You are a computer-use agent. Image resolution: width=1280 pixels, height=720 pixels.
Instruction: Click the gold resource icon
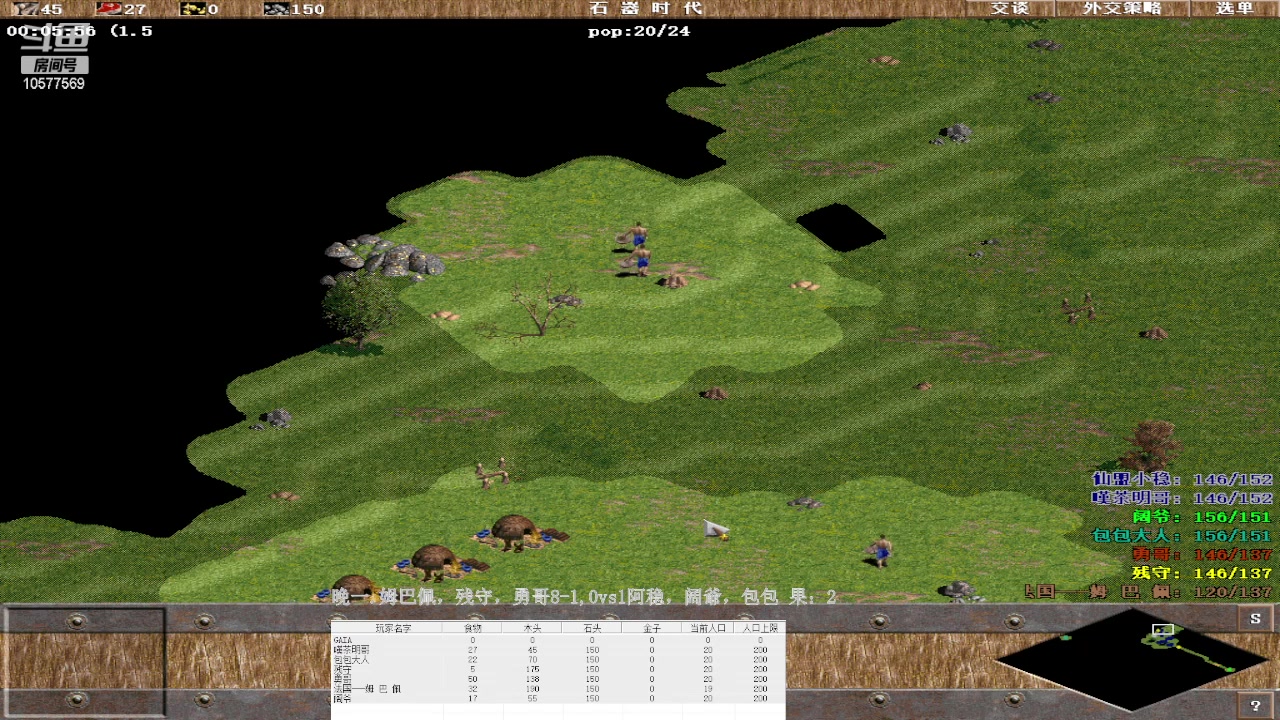(192, 9)
